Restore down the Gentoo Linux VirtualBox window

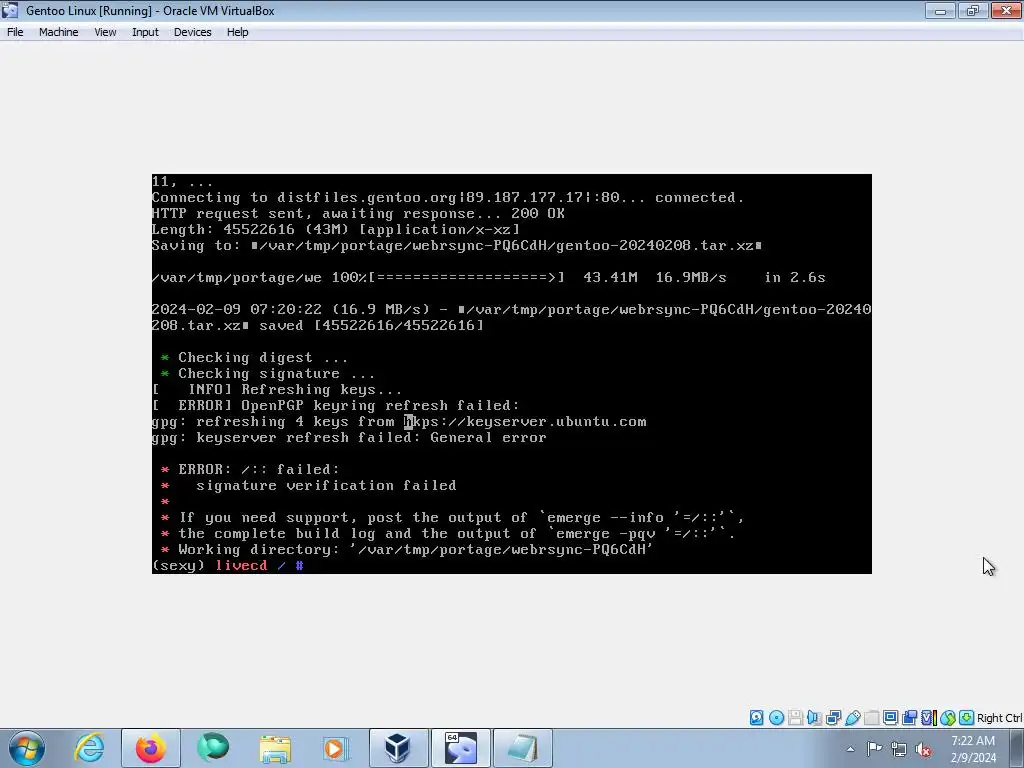pyautogui.click(x=972, y=10)
